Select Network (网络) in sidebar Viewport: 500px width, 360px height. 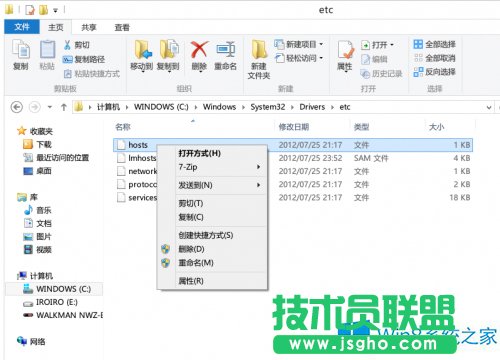[x=31, y=341]
